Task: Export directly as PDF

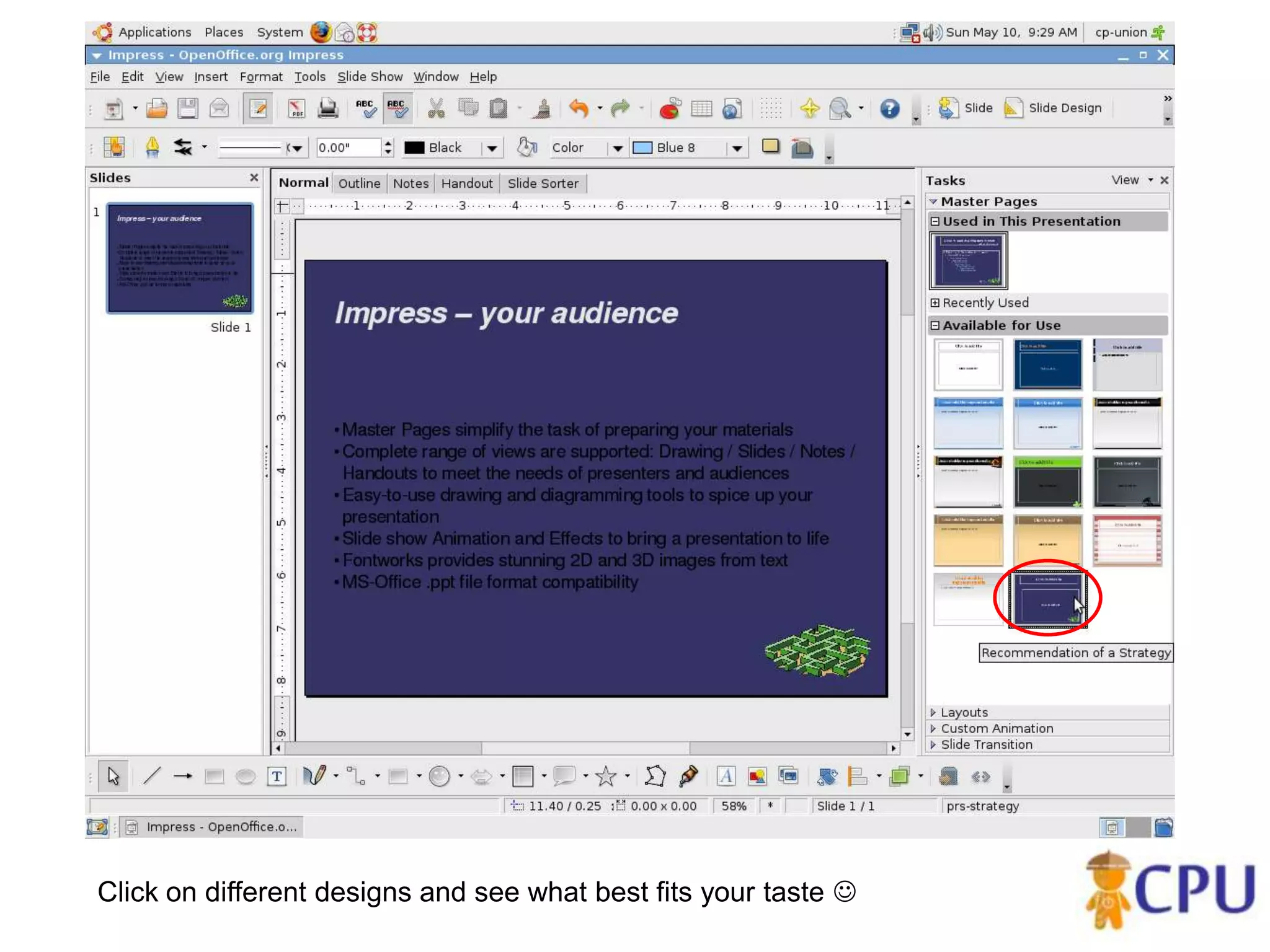Action: pyautogui.click(x=296, y=108)
